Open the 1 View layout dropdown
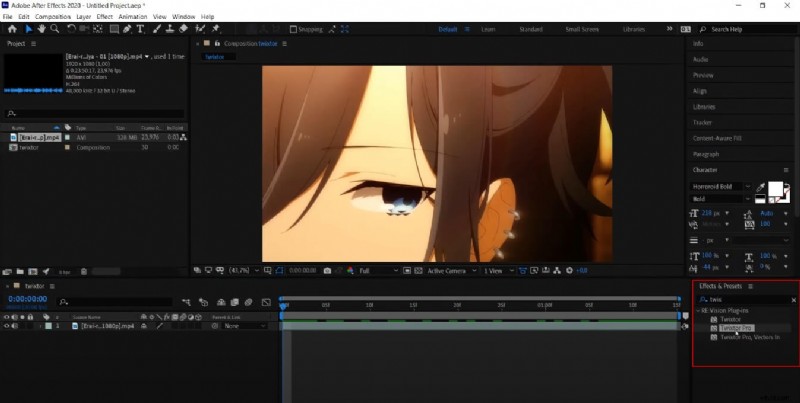Viewport: 800px width, 403px height. [x=497, y=271]
